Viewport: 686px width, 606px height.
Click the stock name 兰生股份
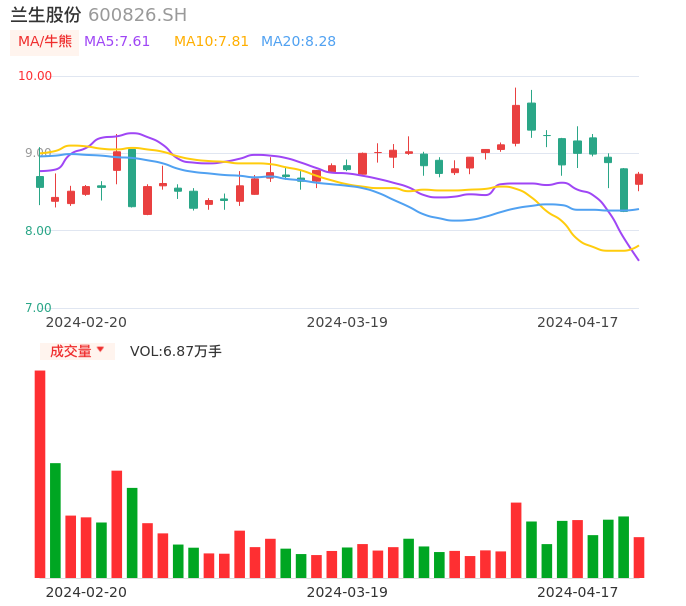[45, 15]
